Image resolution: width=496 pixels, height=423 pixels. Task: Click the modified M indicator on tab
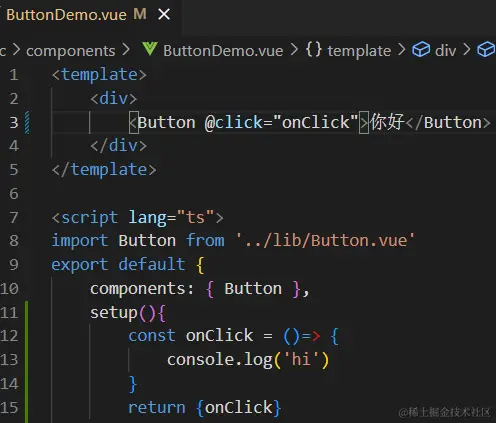pyautogui.click(x=140, y=14)
